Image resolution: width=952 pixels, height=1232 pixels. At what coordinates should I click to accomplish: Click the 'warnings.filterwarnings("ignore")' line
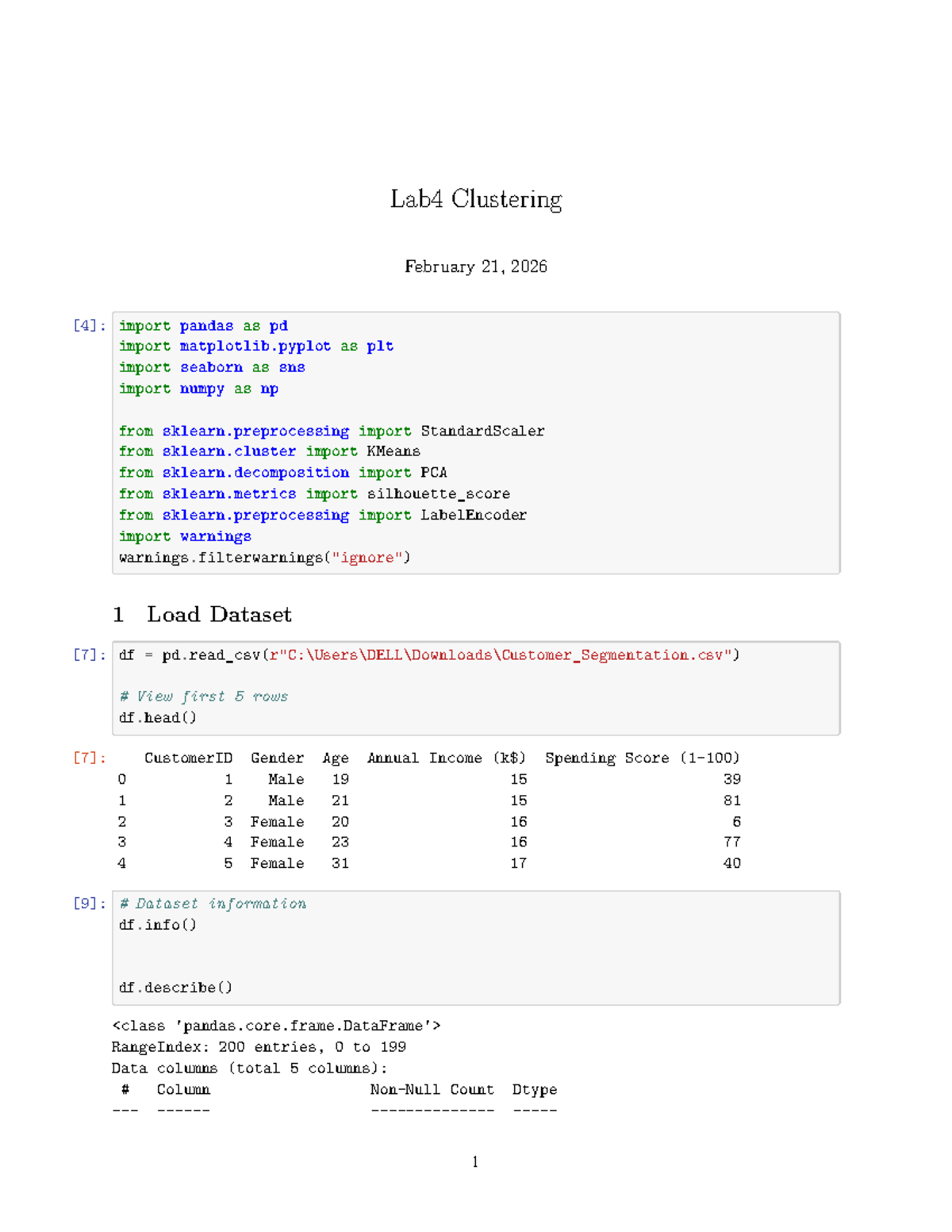pyautogui.click(x=265, y=558)
